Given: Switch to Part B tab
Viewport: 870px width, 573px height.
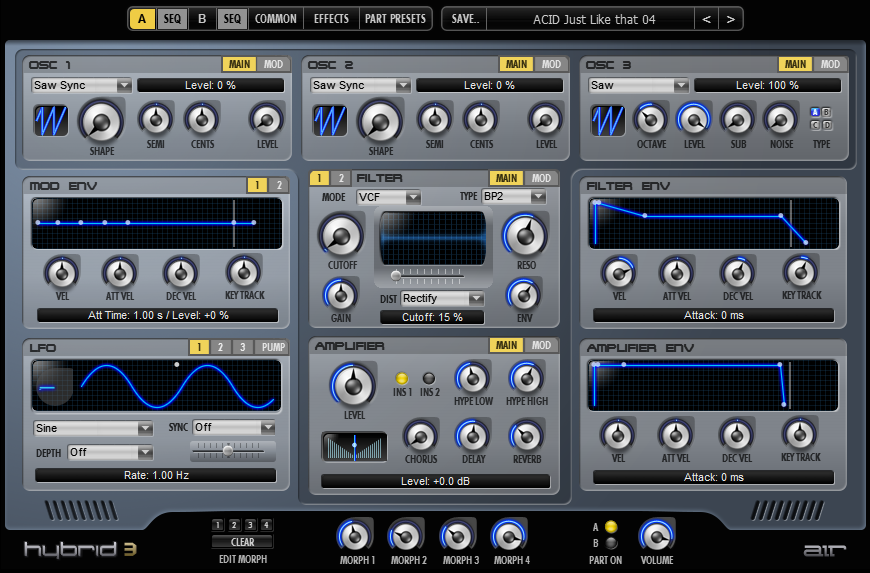Looking at the screenshot, I should (x=202, y=19).
